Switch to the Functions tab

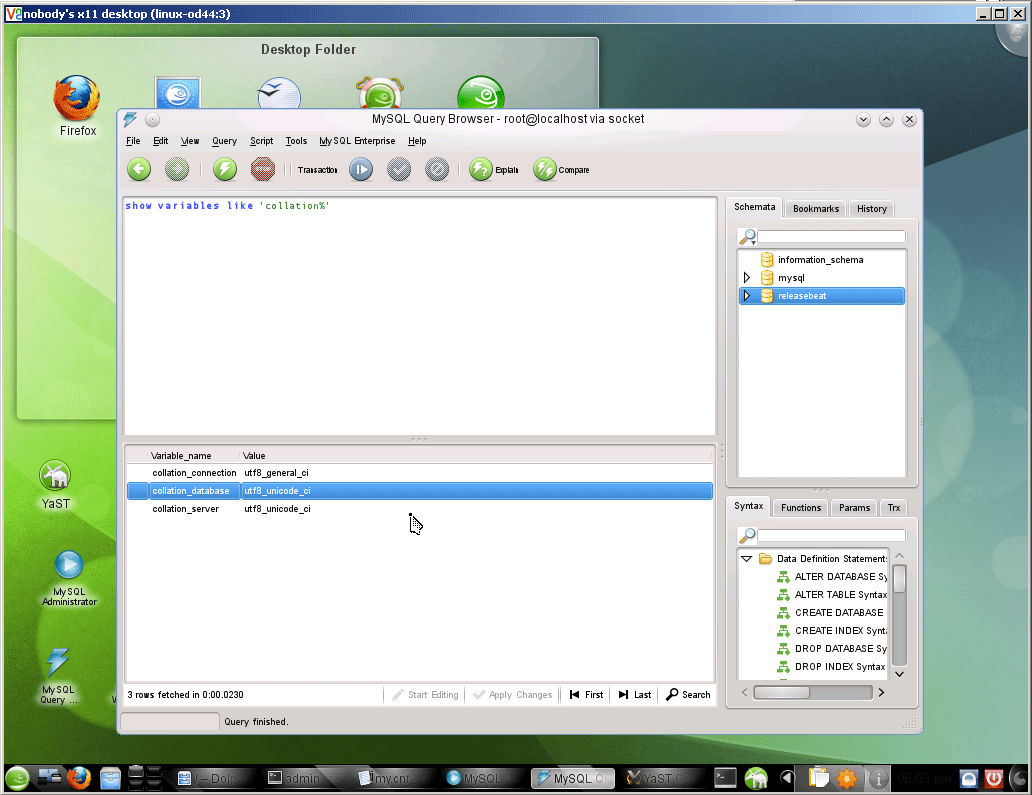pos(801,507)
